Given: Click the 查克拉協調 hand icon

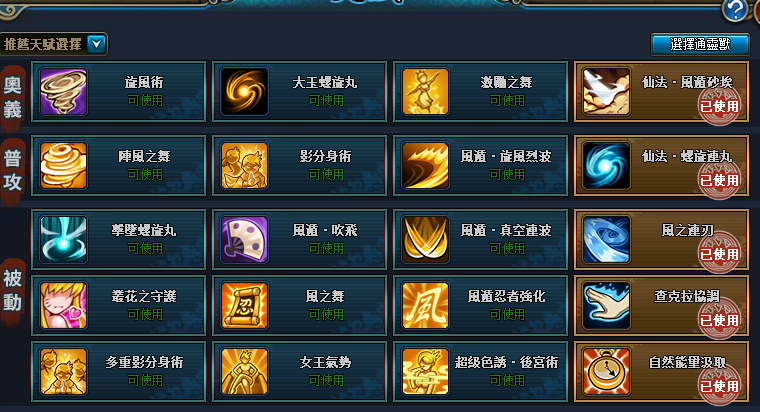Looking at the screenshot, I should (606, 305).
